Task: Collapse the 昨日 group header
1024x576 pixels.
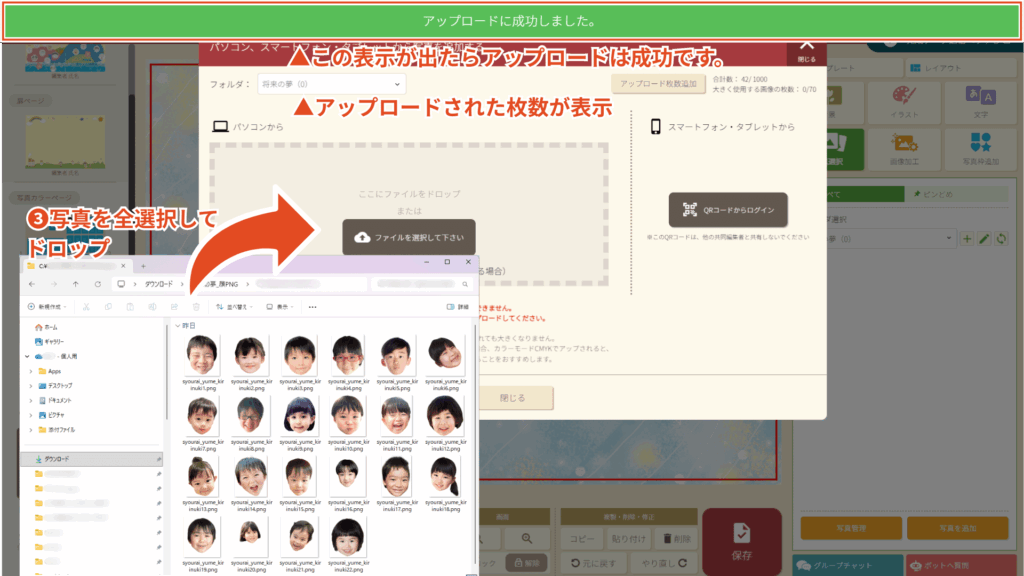Action: 178,326
